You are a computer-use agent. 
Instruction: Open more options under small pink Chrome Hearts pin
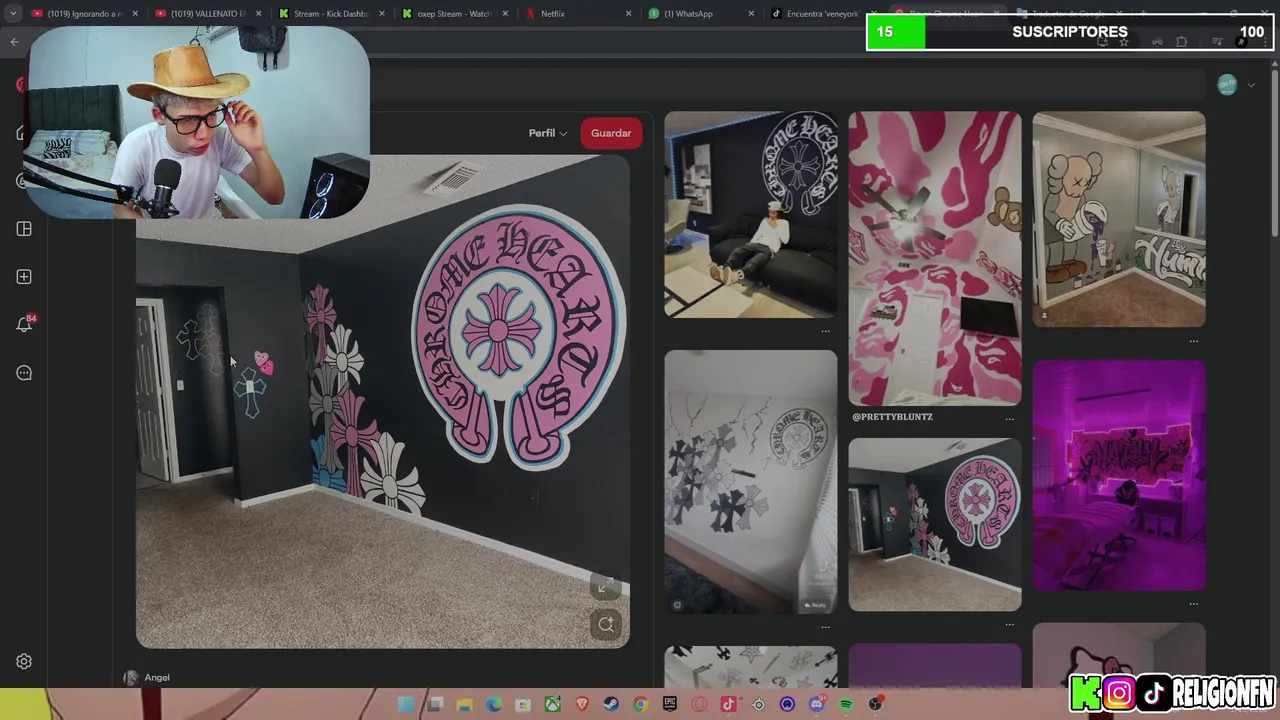point(1009,624)
